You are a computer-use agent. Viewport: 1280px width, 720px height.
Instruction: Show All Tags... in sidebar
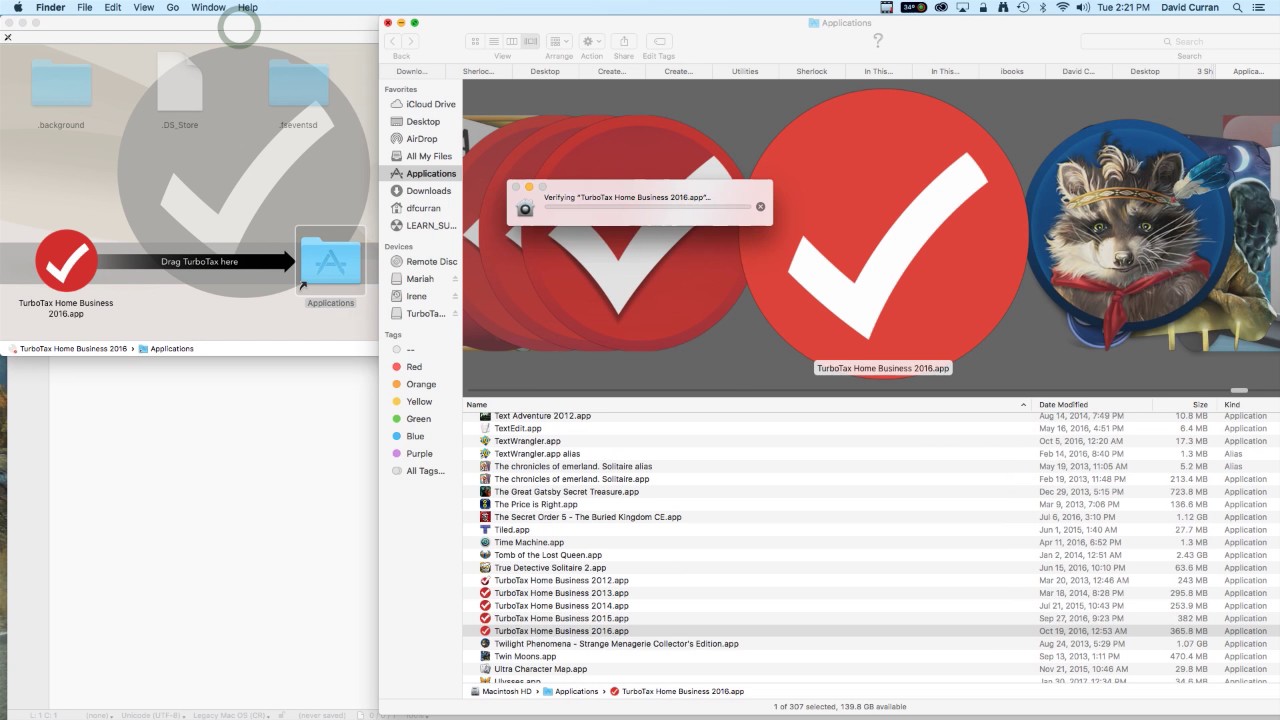[420, 471]
